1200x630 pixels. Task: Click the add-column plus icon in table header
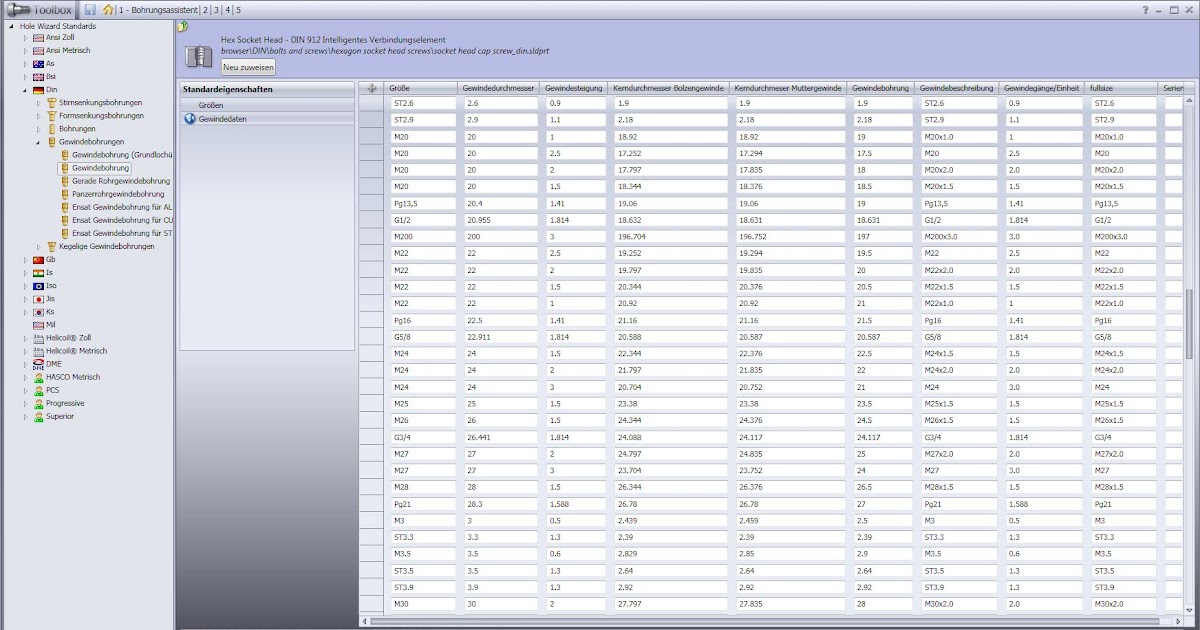pyautogui.click(x=372, y=88)
